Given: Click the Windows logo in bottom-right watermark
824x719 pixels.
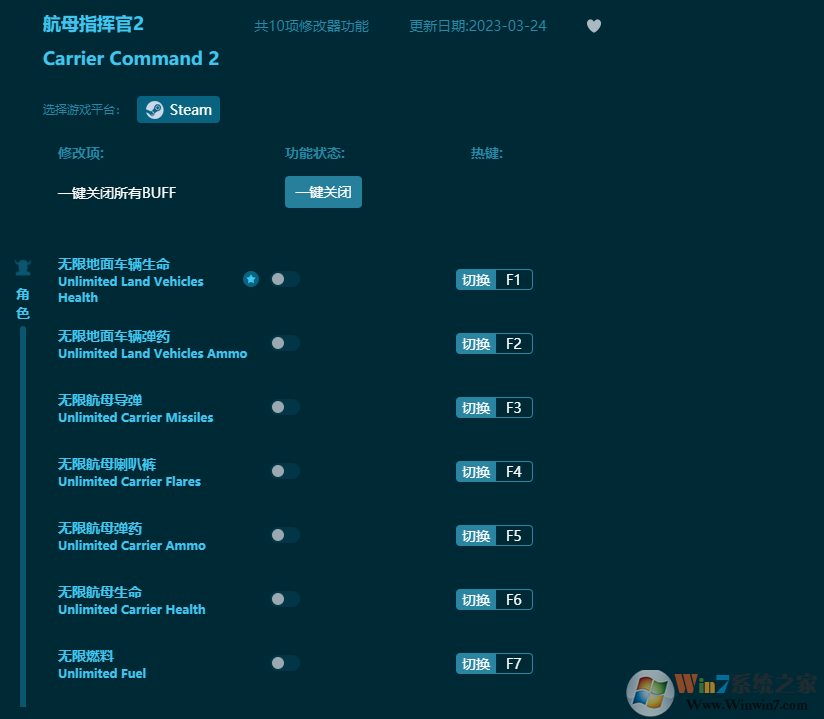Looking at the screenshot, I should click(652, 692).
